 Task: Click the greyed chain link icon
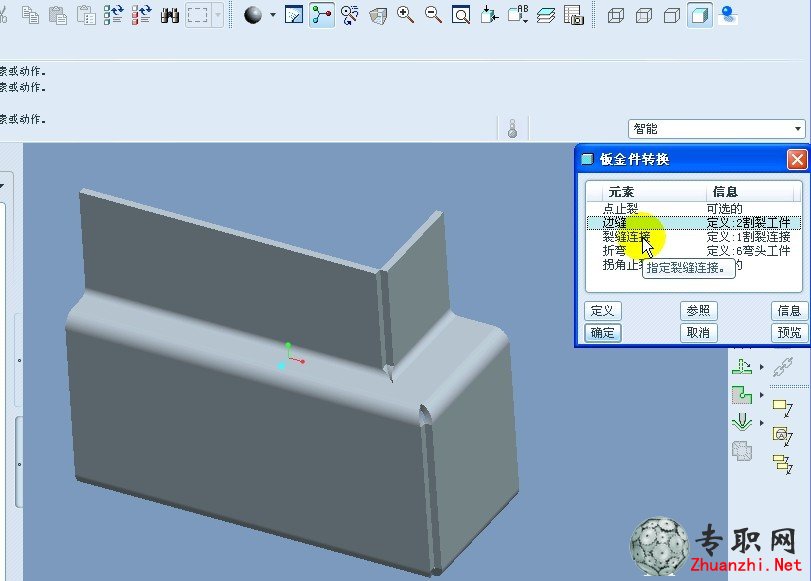783,367
